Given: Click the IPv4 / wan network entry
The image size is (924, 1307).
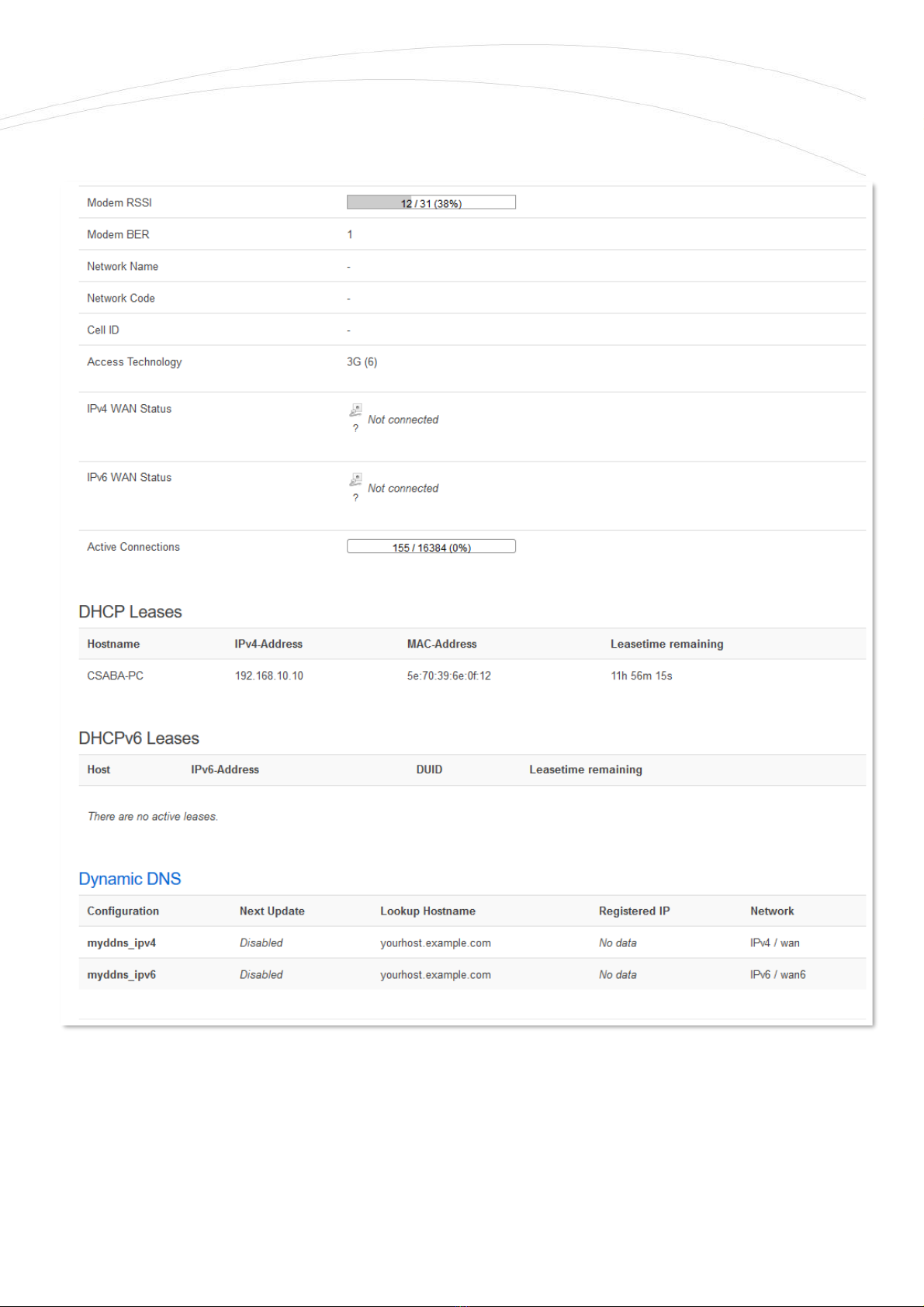Looking at the screenshot, I should [774, 943].
